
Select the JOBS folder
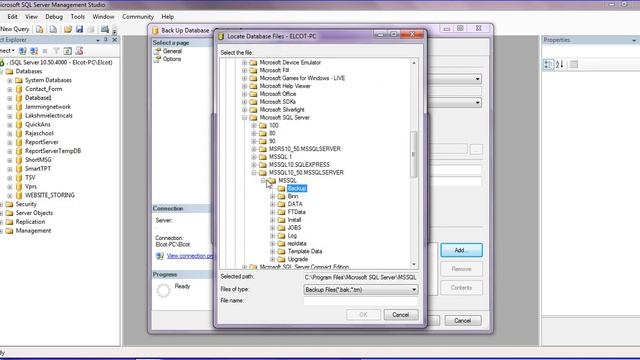[x=294, y=228]
